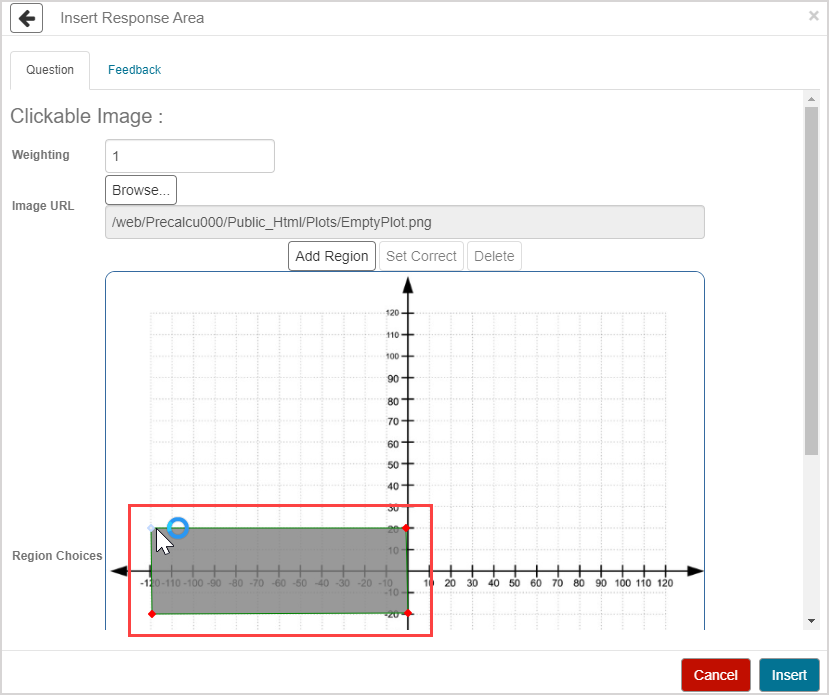The height and width of the screenshot is (695, 829).
Task: Click the Delete region button
Action: (494, 256)
